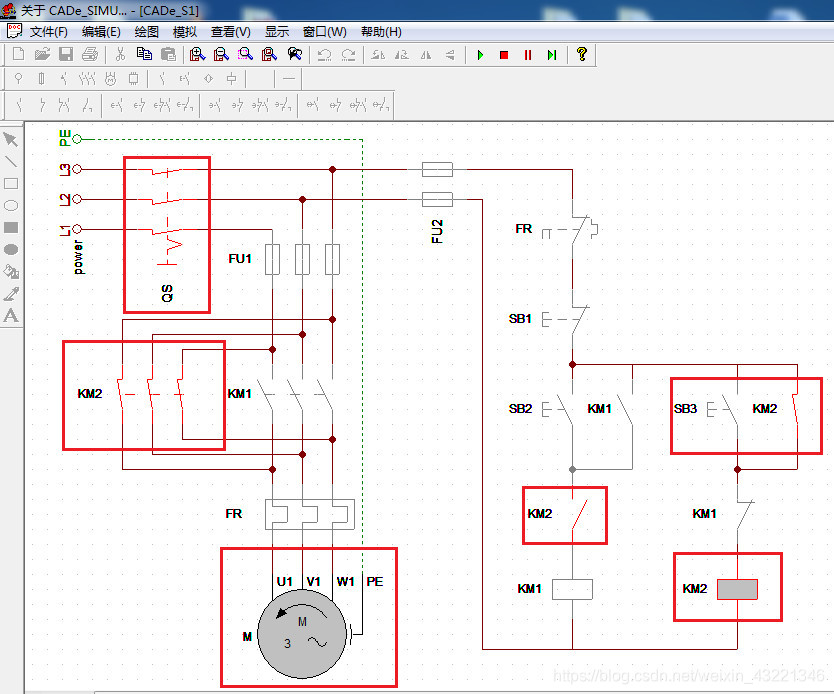Click the QS isolator switch handle
834x694 pixels.
(169, 252)
